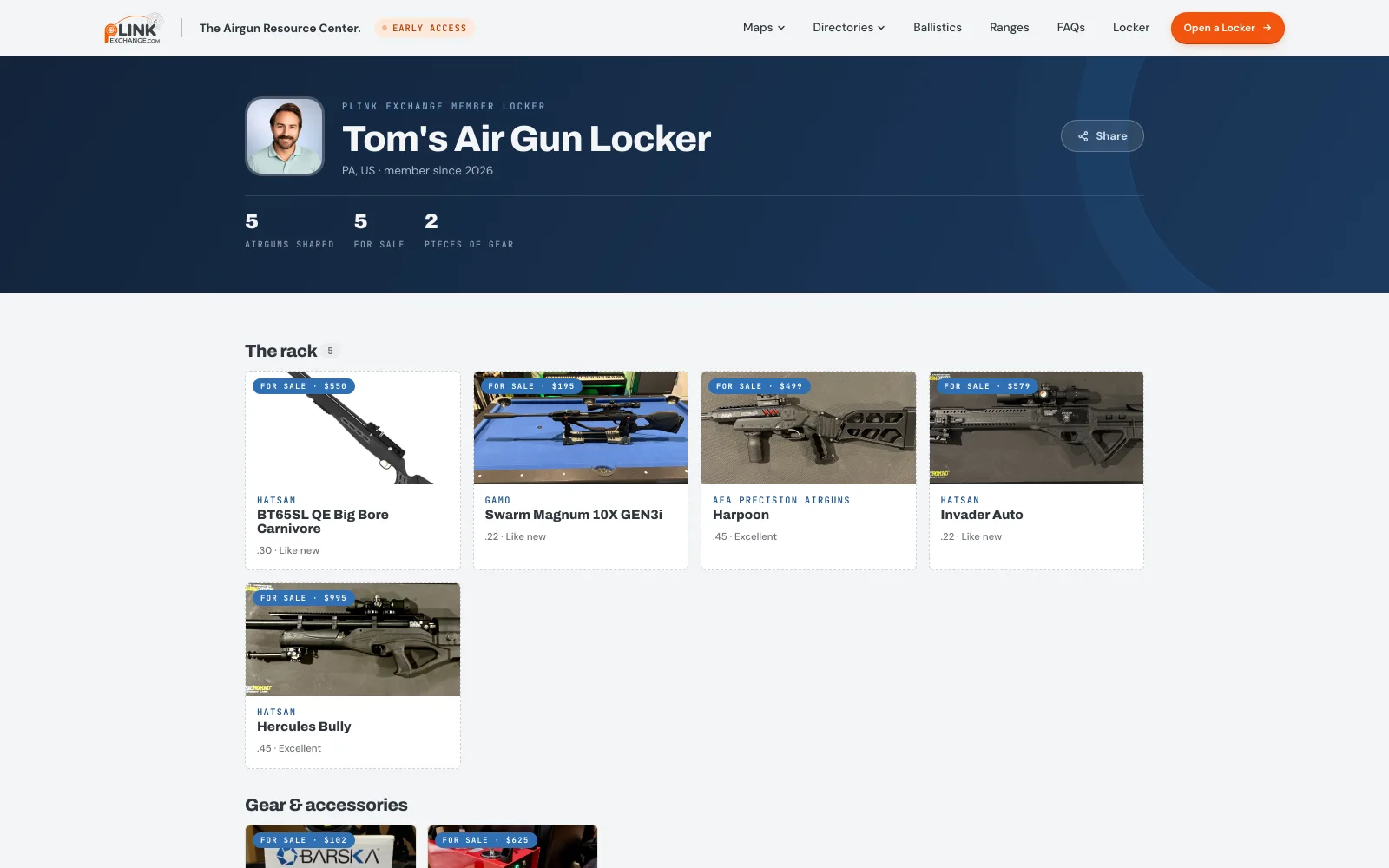Click the Gear & accessories heading

pos(326,805)
